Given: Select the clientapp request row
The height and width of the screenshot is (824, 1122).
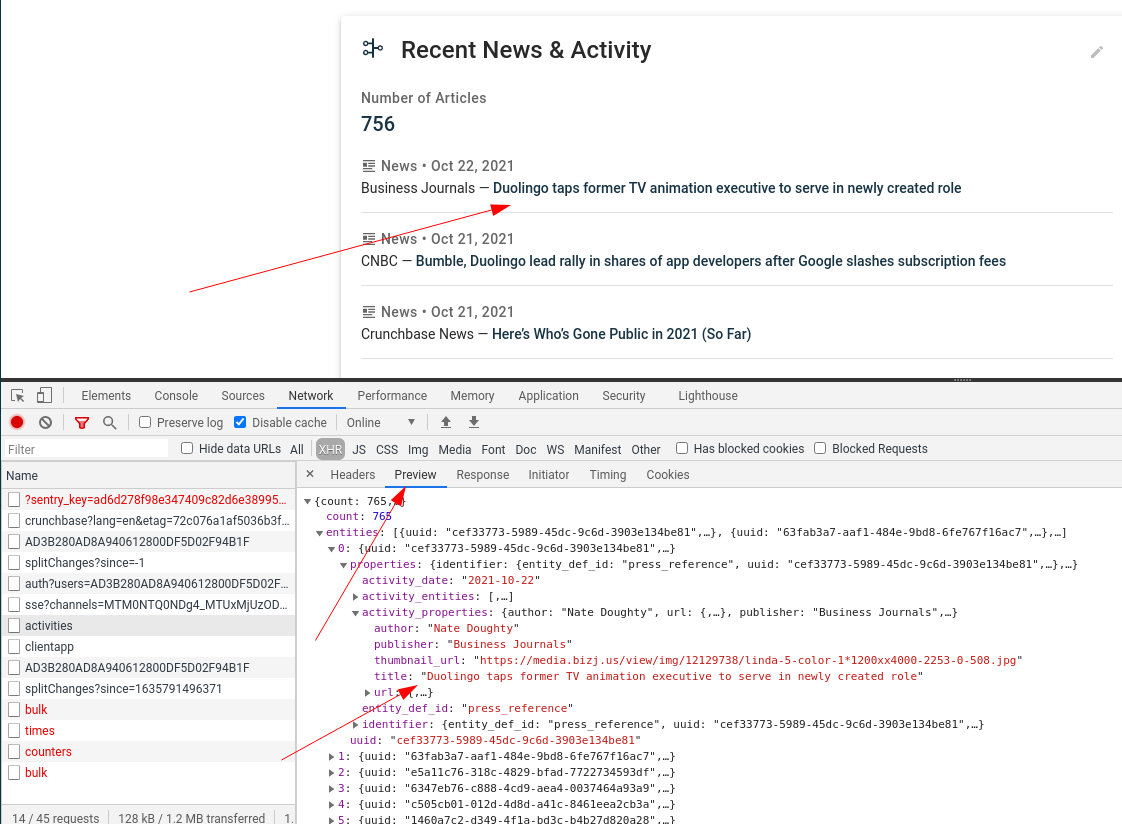Looking at the screenshot, I should tap(148, 647).
